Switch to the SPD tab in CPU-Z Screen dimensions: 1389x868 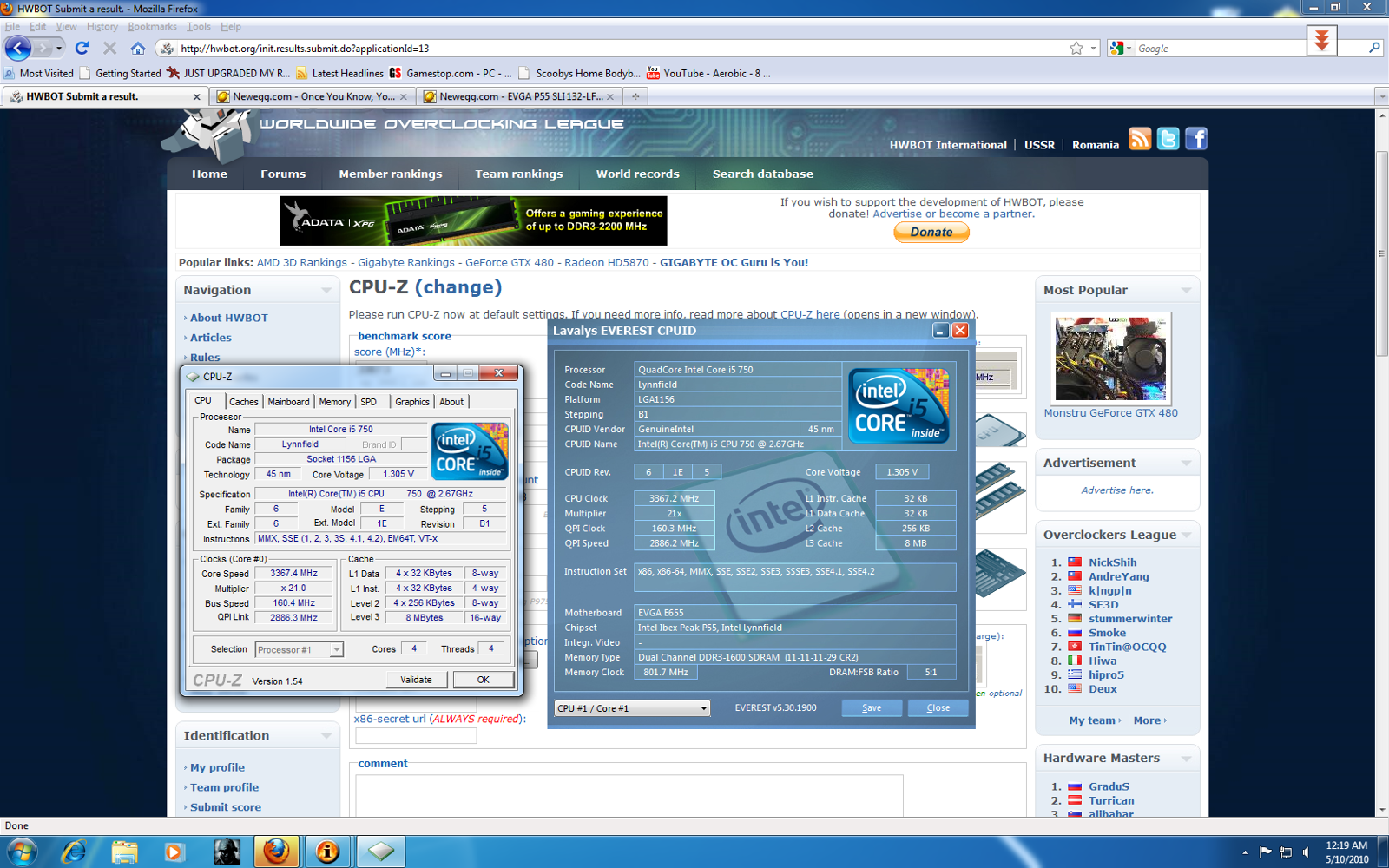(x=369, y=402)
